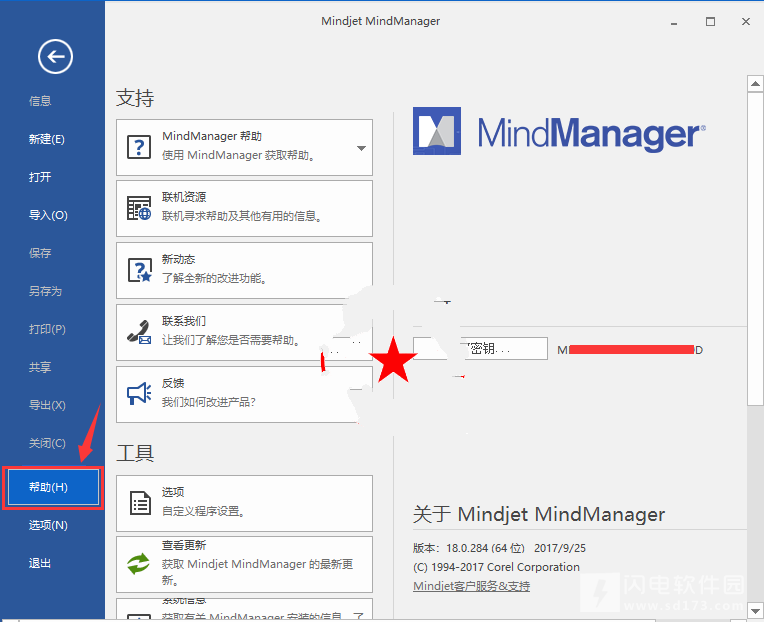Click the scrollbar up arrow
The width and height of the screenshot is (764, 622).
tap(755, 84)
